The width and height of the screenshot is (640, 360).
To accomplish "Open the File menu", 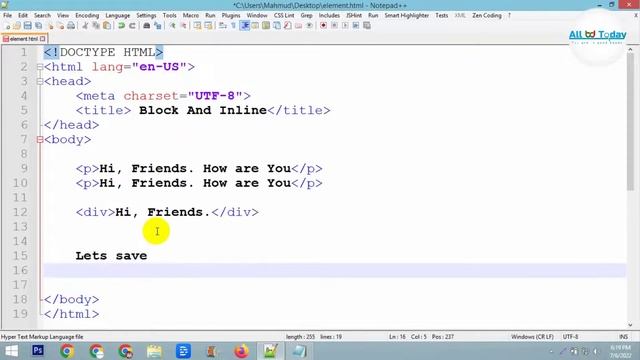I will pyautogui.click(x=7, y=16).
